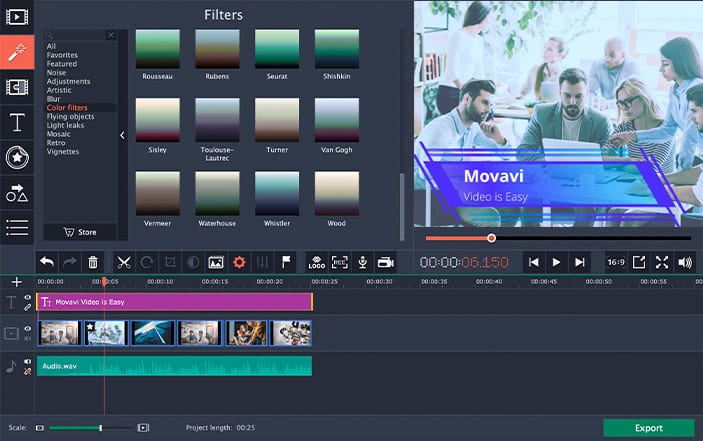Open the filter Store
The height and width of the screenshot is (441, 703).
click(x=80, y=232)
